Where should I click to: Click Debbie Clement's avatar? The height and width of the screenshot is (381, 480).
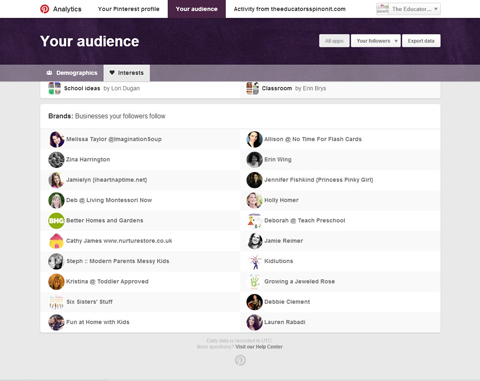(x=254, y=302)
